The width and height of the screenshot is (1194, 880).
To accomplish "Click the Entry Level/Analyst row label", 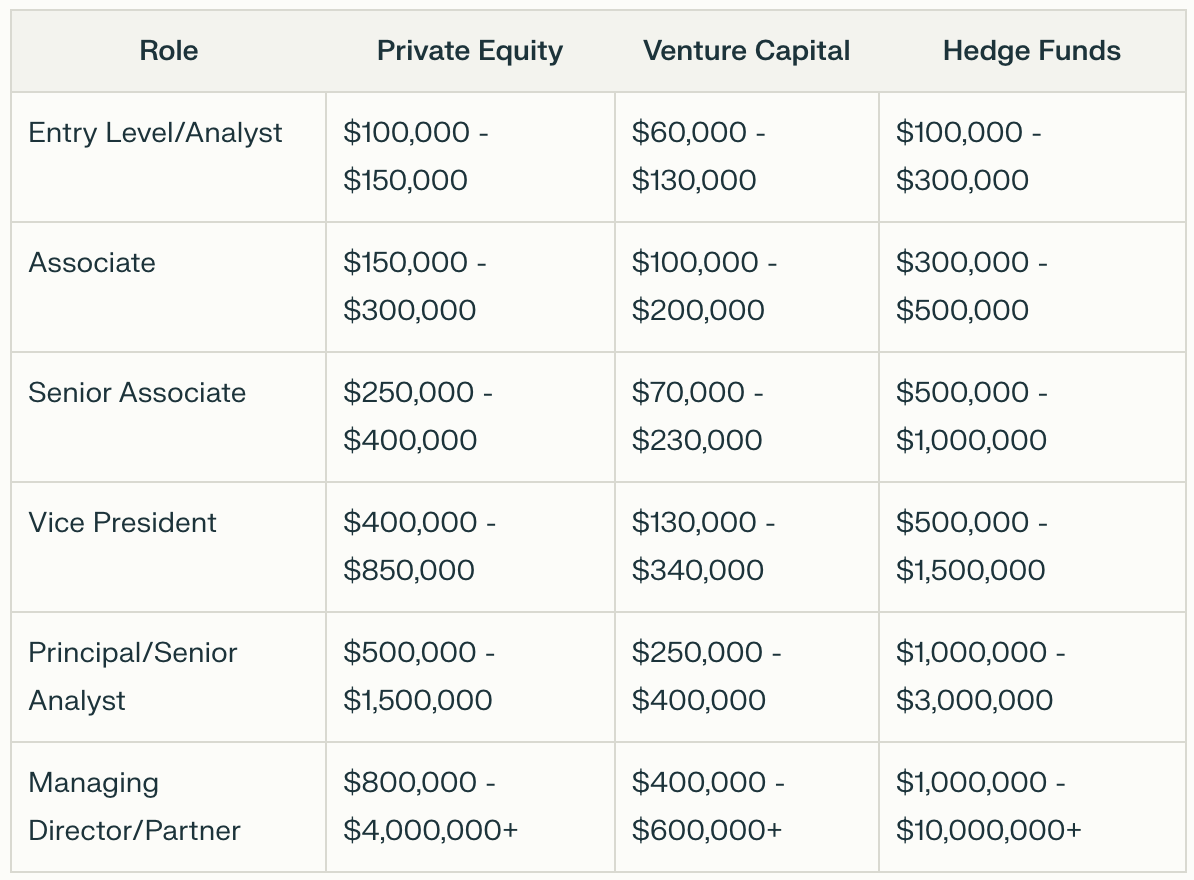I will click(x=155, y=132).
